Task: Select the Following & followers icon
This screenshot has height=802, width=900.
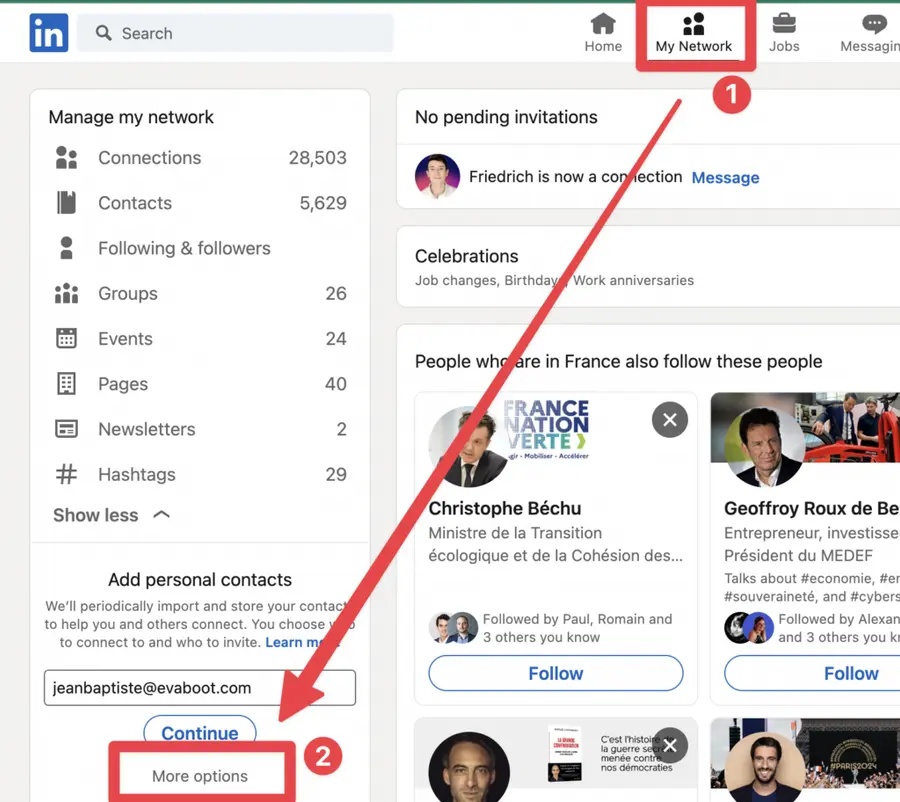Action: tap(66, 248)
